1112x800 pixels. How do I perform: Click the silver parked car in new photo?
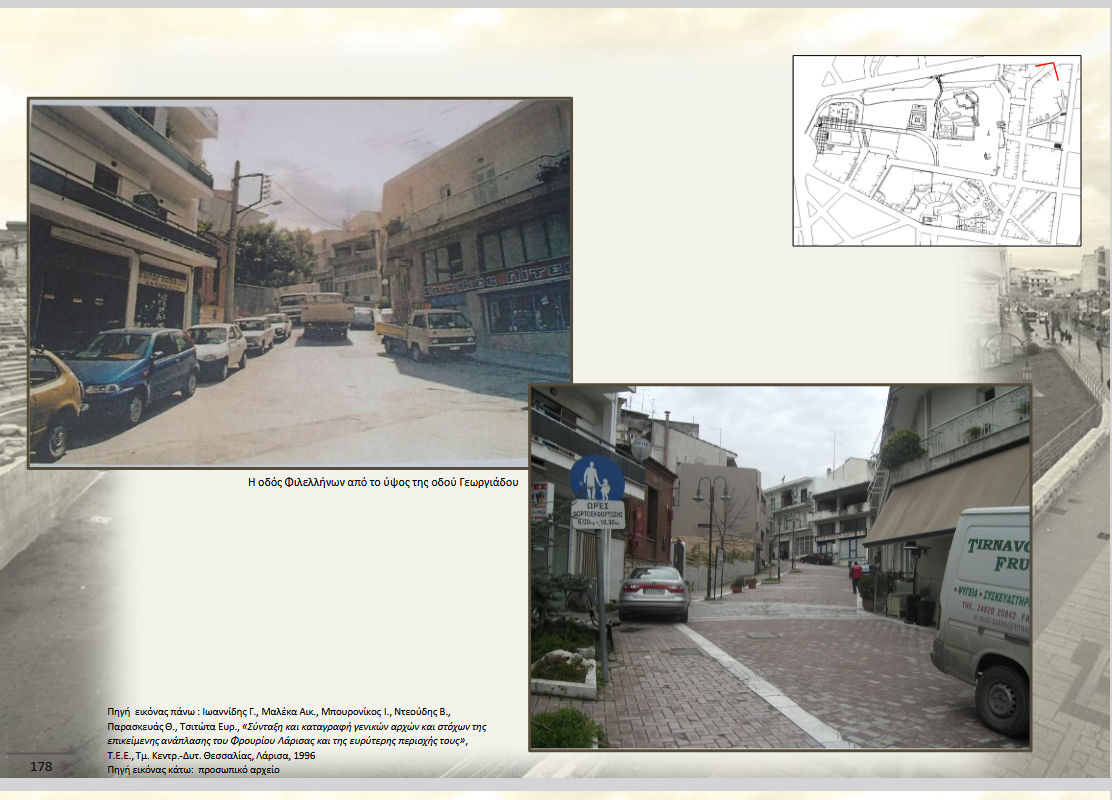653,592
